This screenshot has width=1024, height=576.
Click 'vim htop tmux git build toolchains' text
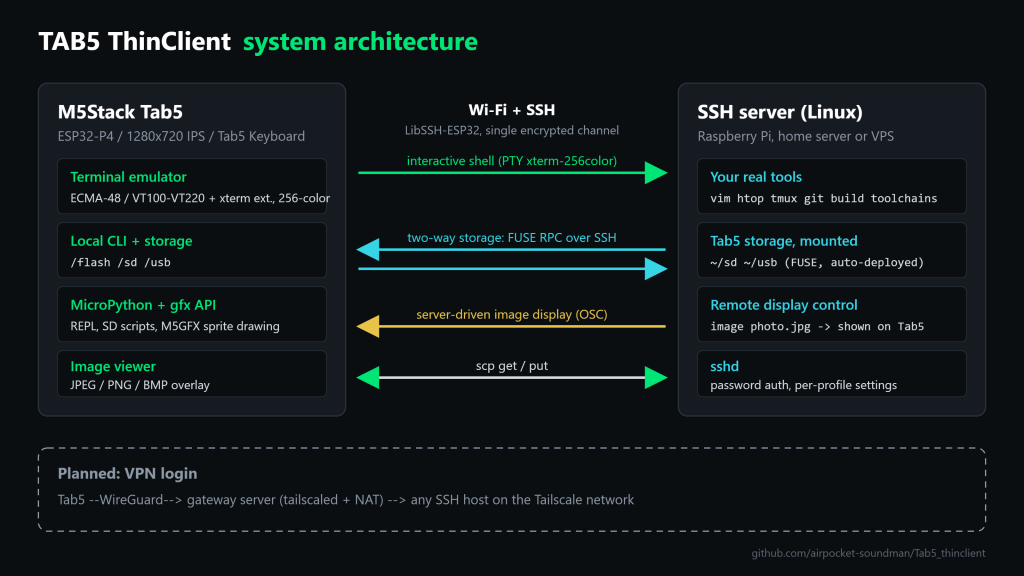(x=824, y=198)
